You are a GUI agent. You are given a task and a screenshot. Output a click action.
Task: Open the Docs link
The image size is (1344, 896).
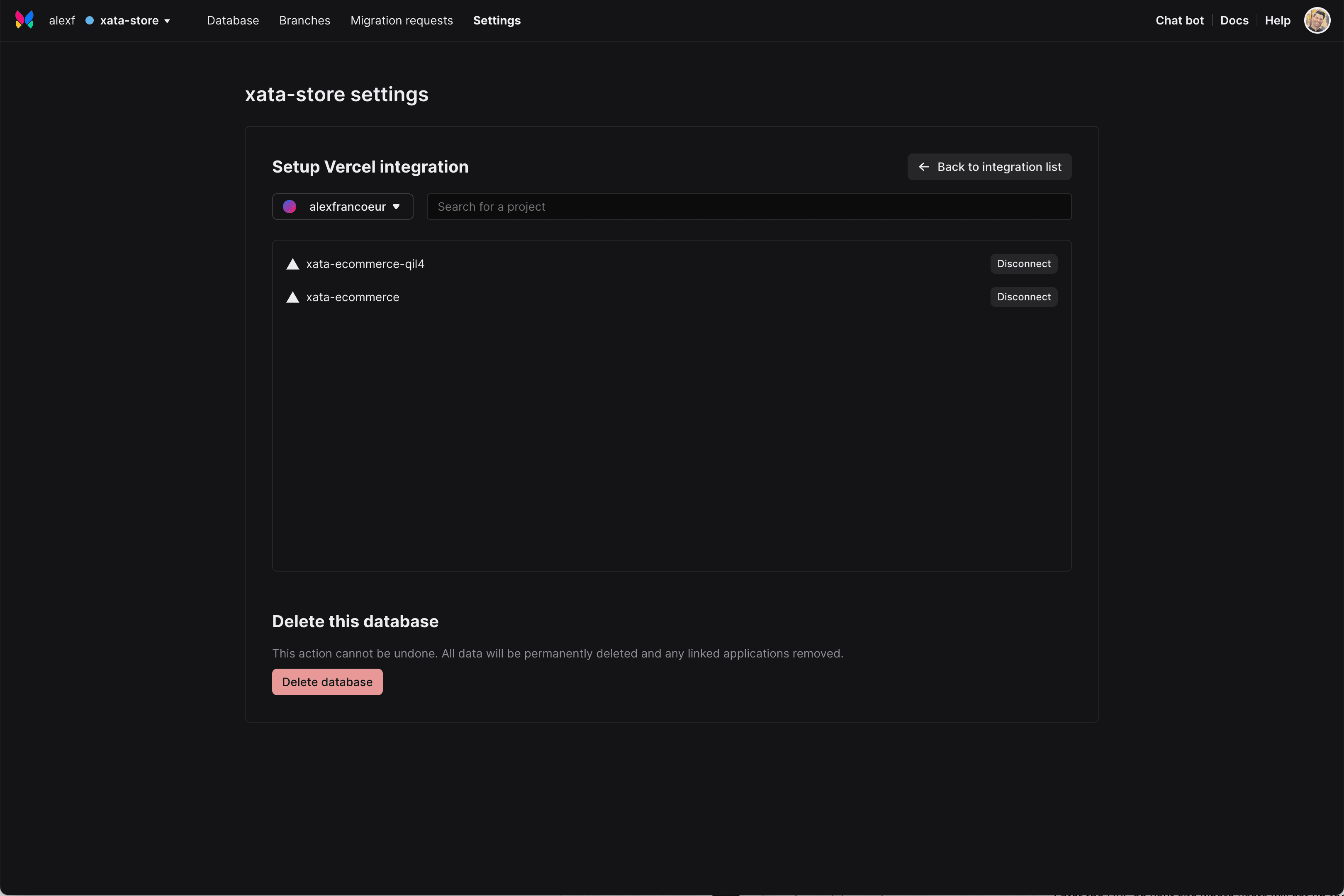[1234, 21]
